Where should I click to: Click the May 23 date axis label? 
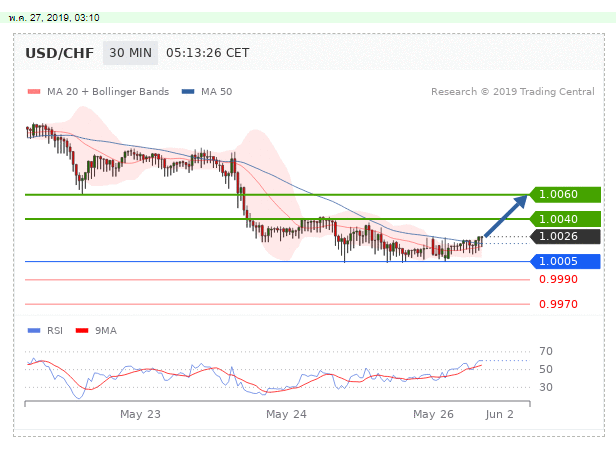coord(140,414)
